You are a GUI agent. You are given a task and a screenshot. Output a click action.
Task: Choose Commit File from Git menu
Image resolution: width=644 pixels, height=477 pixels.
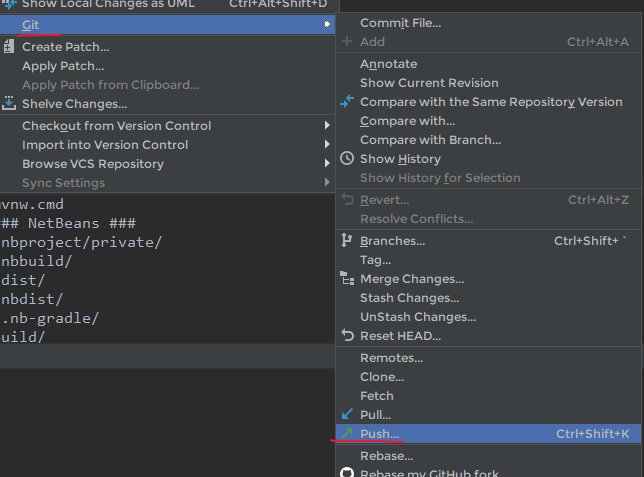click(400, 23)
